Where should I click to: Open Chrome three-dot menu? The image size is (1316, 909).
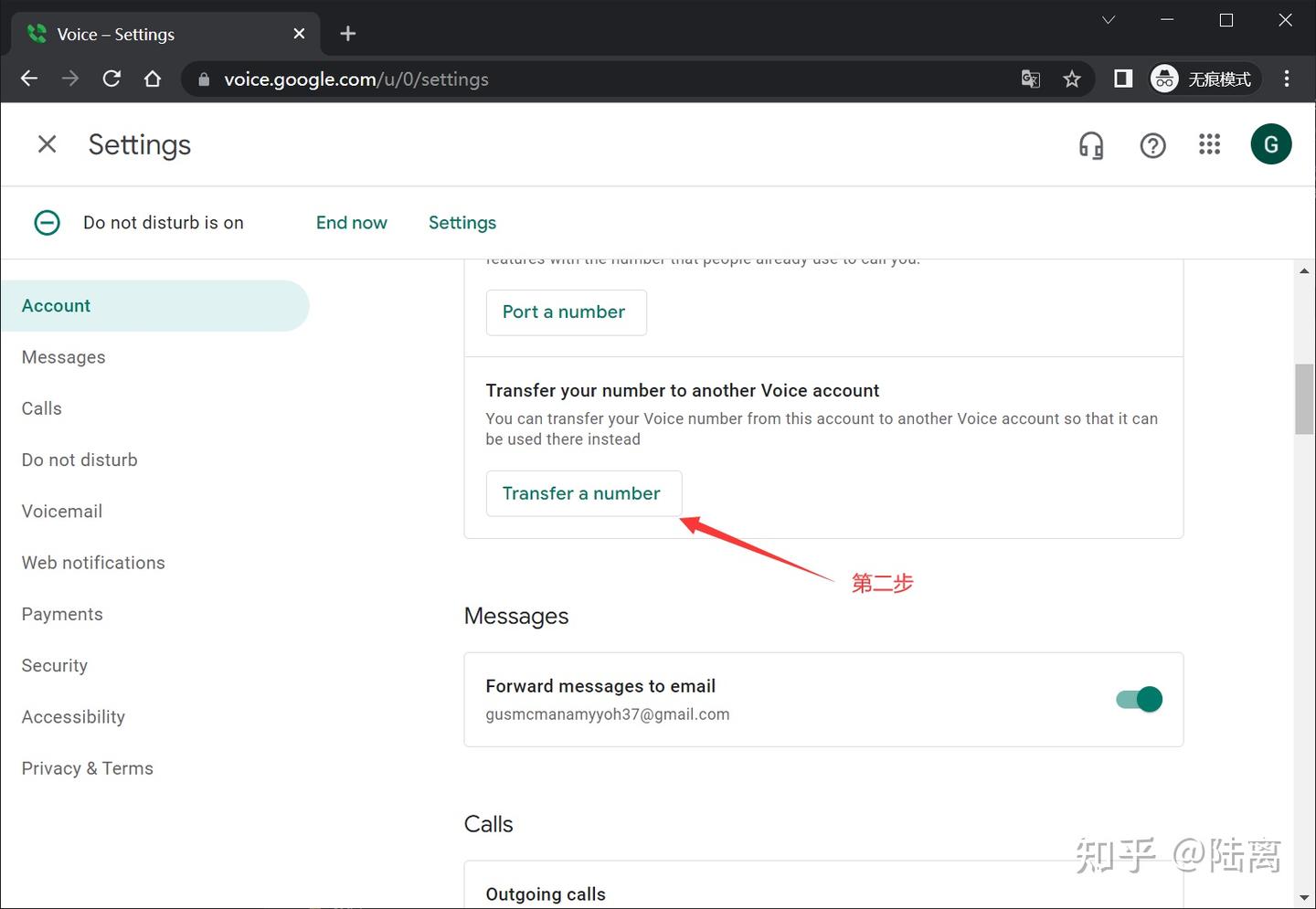click(1287, 79)
